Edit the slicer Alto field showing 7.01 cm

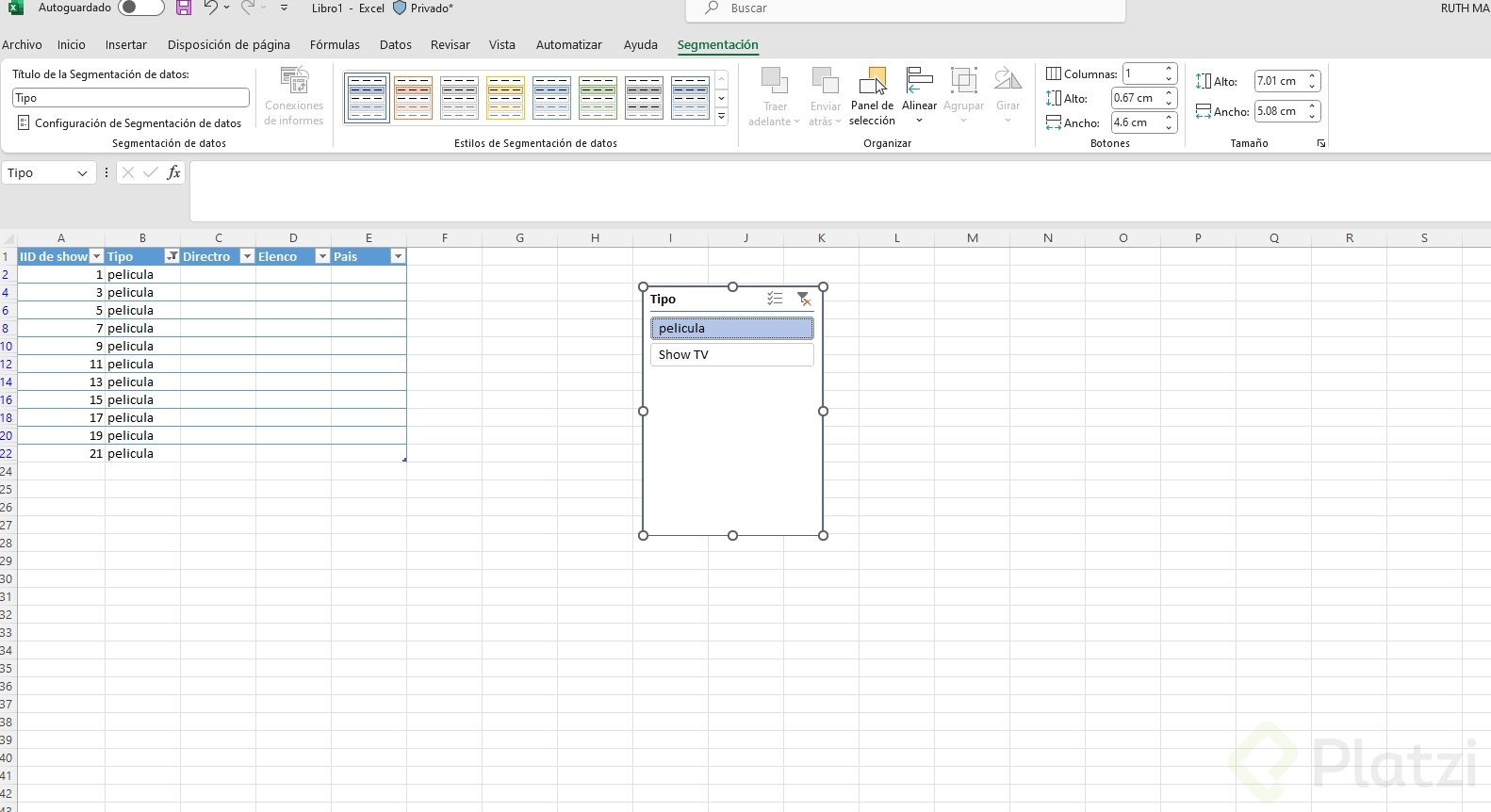coord(1279,81)
